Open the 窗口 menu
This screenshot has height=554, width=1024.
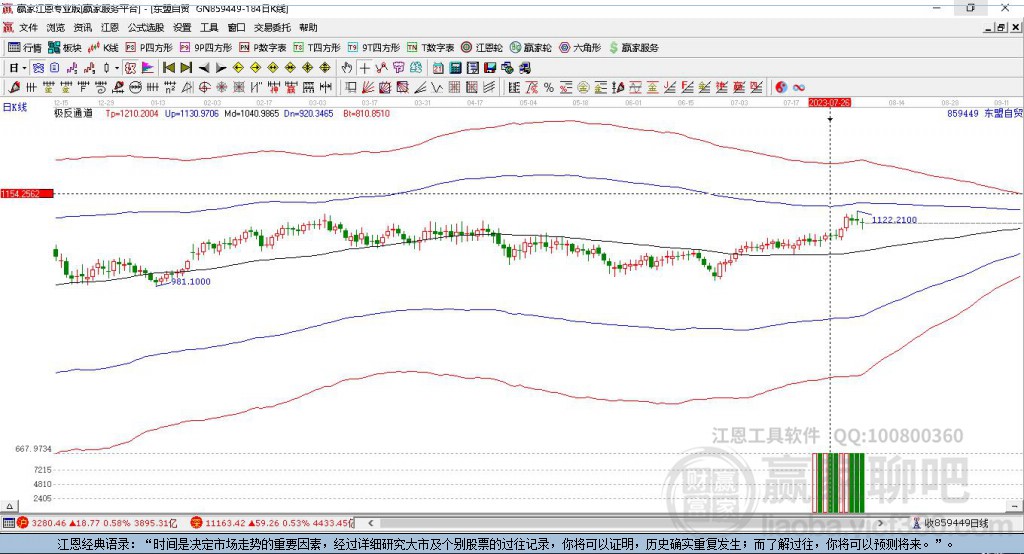point(236,27)
